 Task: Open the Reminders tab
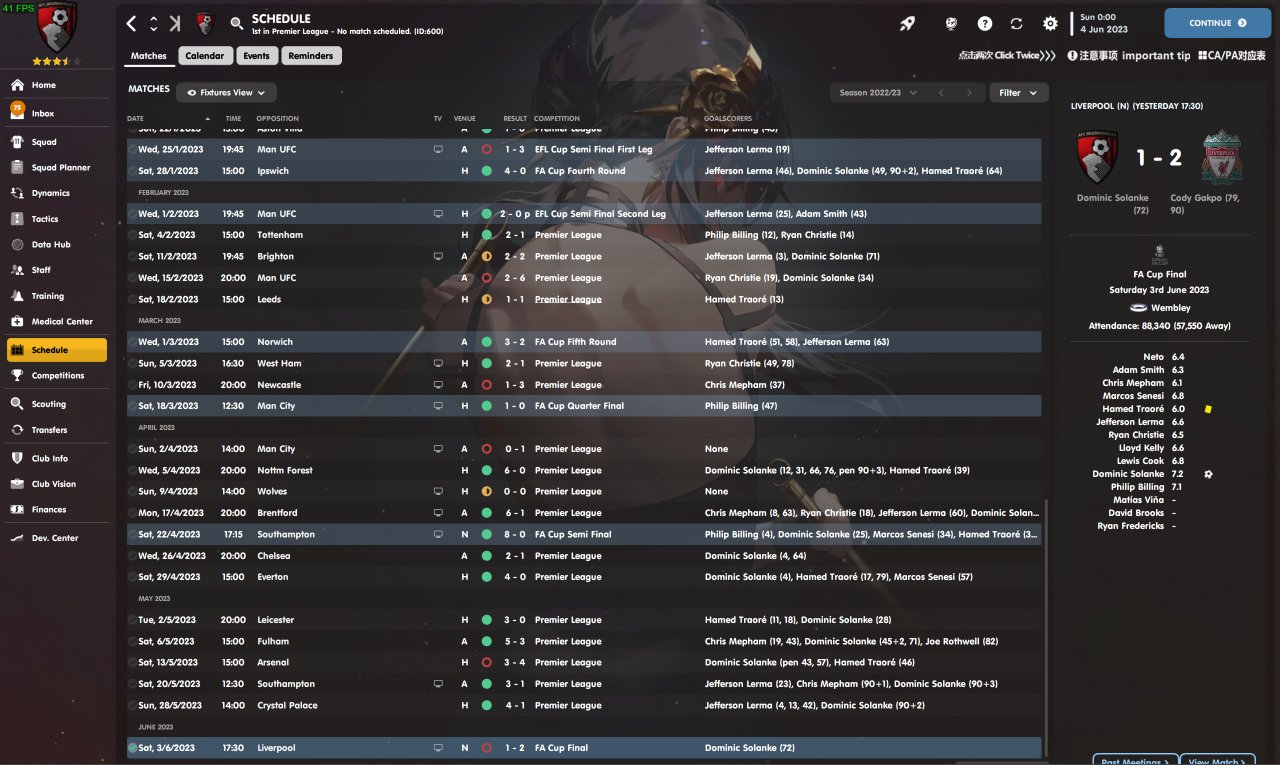(x=311, y=56)
